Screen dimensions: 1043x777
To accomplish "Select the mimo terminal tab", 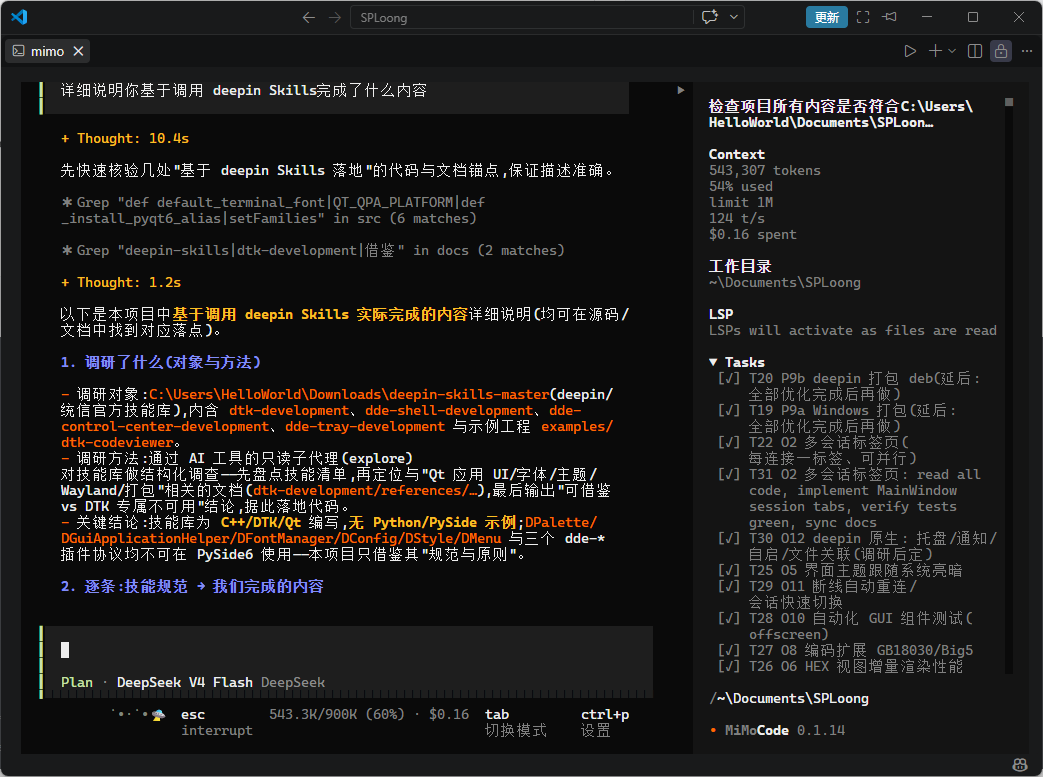I will [47, 51].
